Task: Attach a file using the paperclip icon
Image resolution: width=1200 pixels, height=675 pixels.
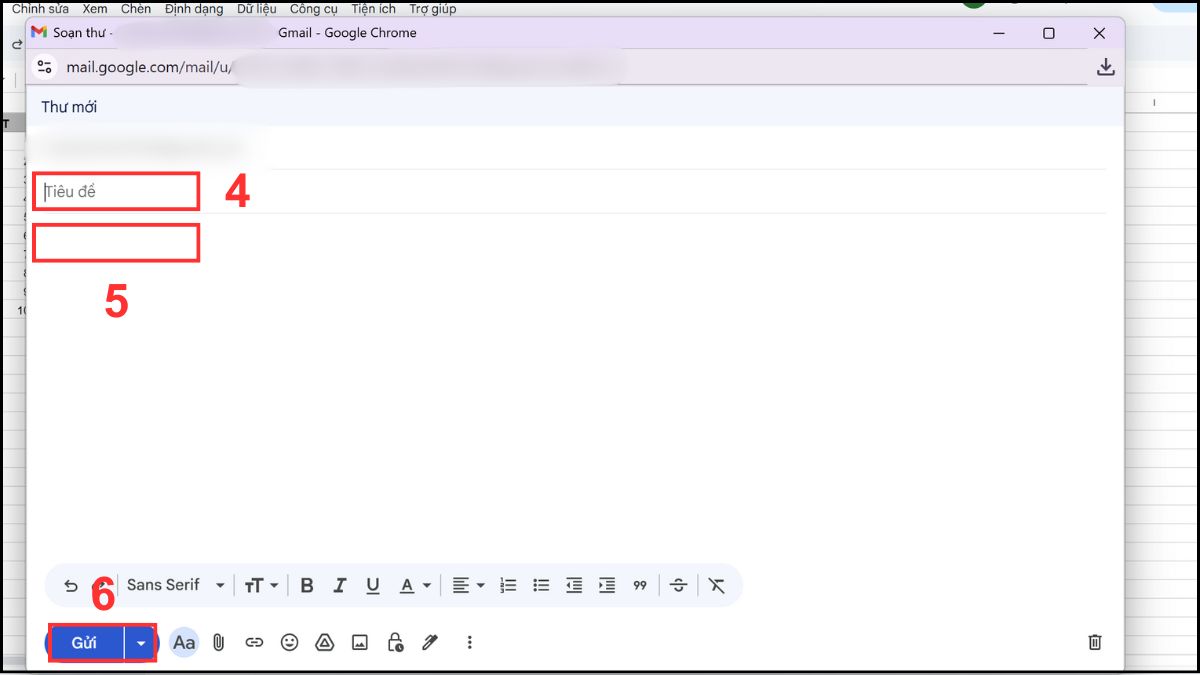Action: click(x=219, y=643)
